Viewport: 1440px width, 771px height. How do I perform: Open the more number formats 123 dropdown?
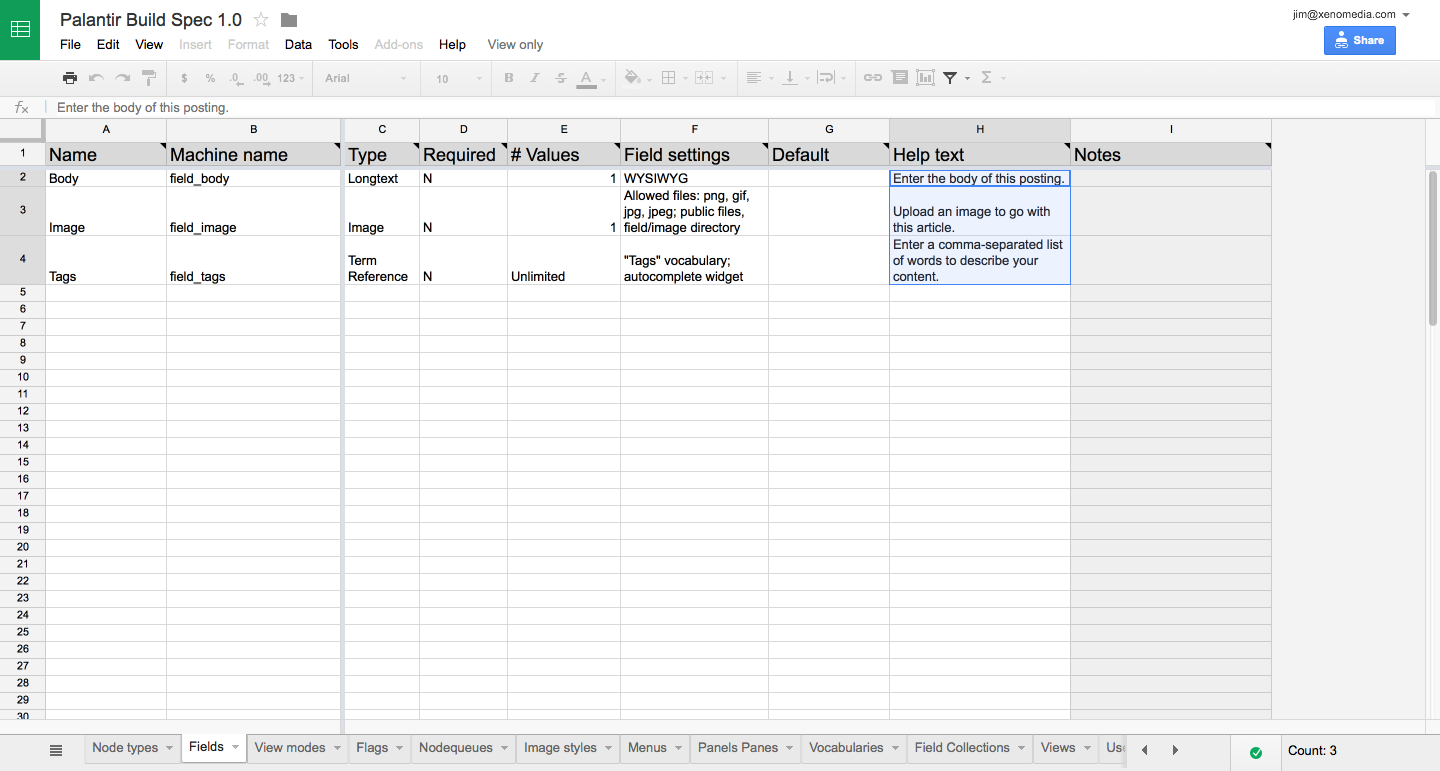coord(292,78)
